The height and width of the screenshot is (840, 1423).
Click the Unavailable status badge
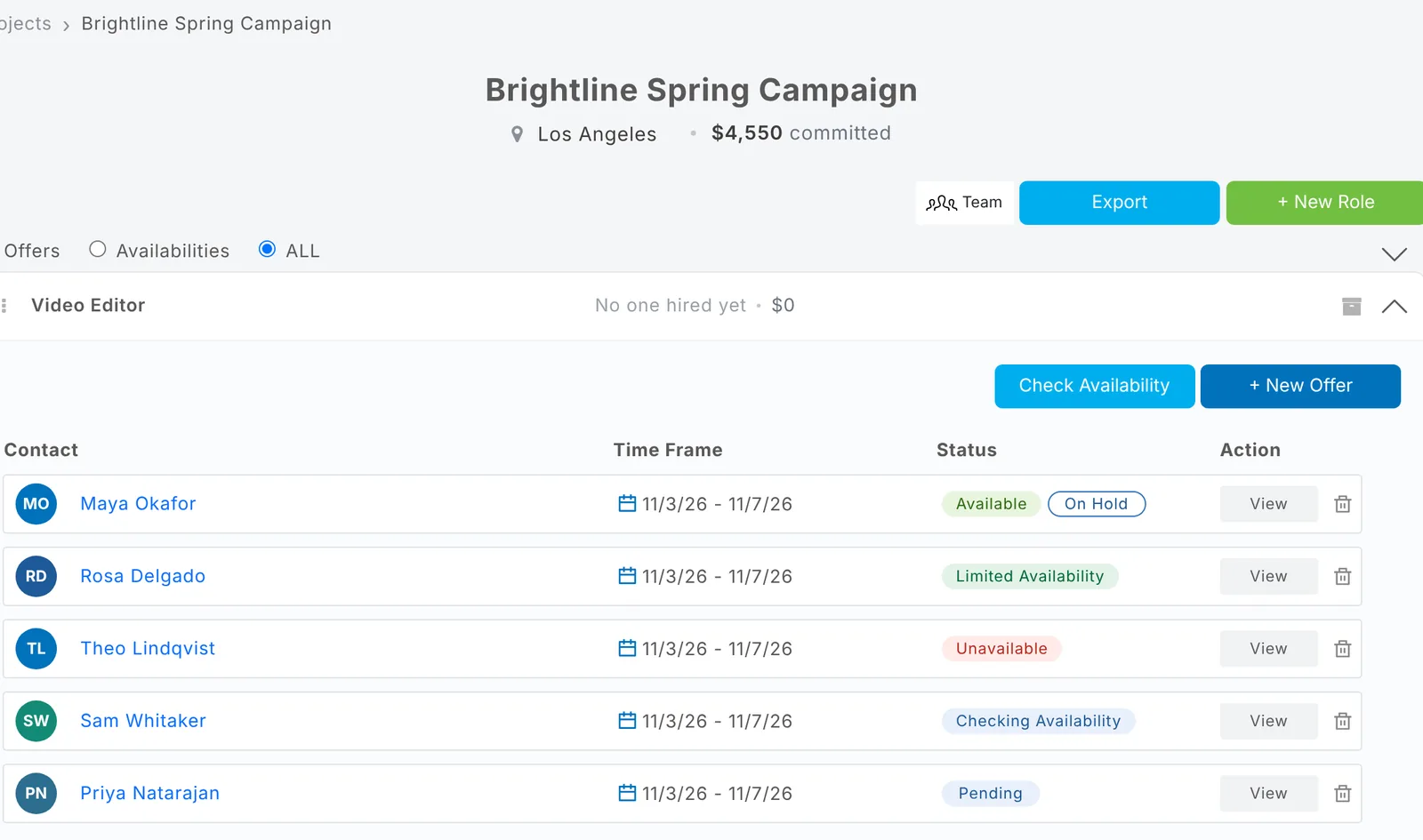[x=1001, y=649]
